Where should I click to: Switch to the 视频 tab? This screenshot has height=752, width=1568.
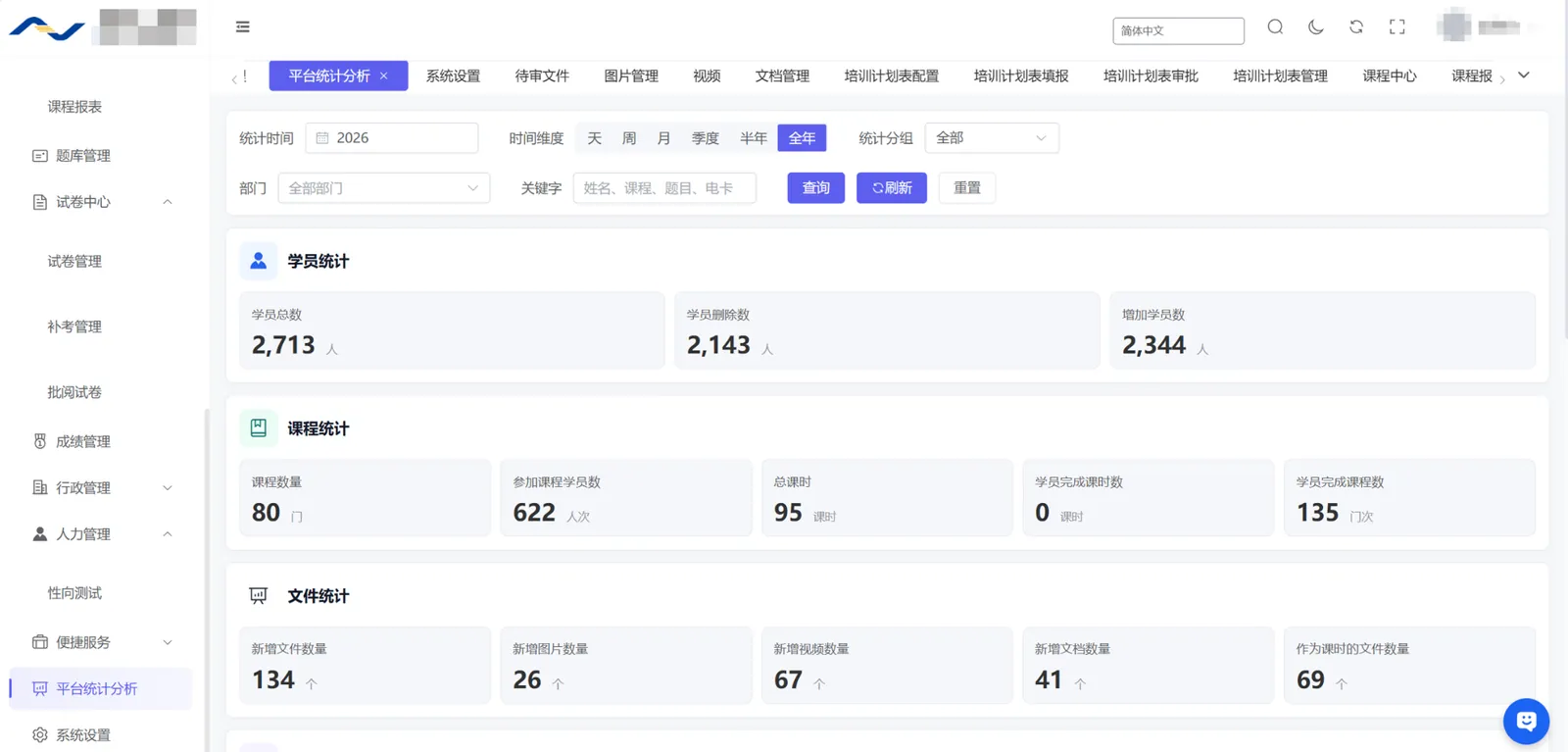click(x=707, y=75)
